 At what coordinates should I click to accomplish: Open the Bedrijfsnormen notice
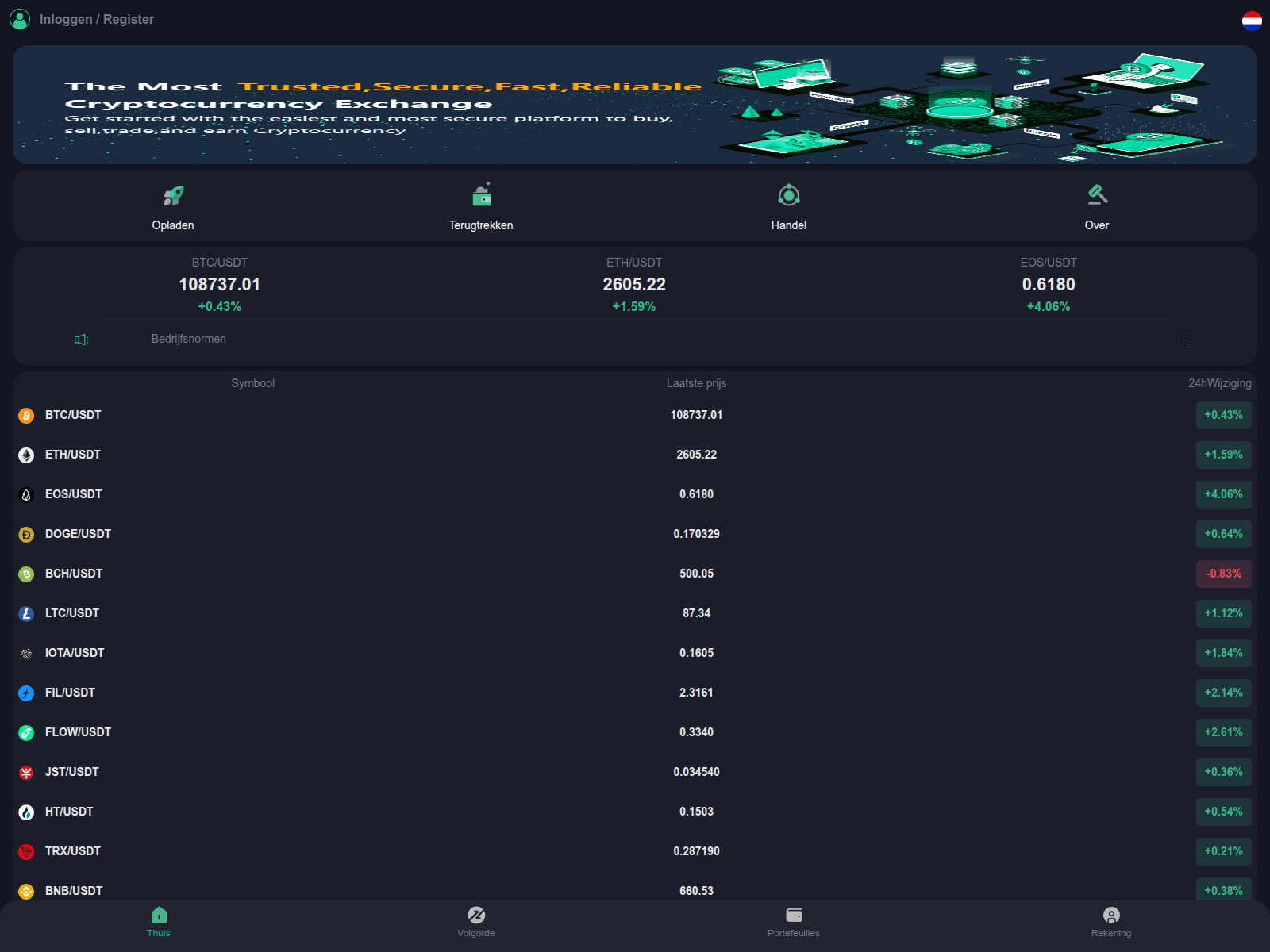point(189,339)
